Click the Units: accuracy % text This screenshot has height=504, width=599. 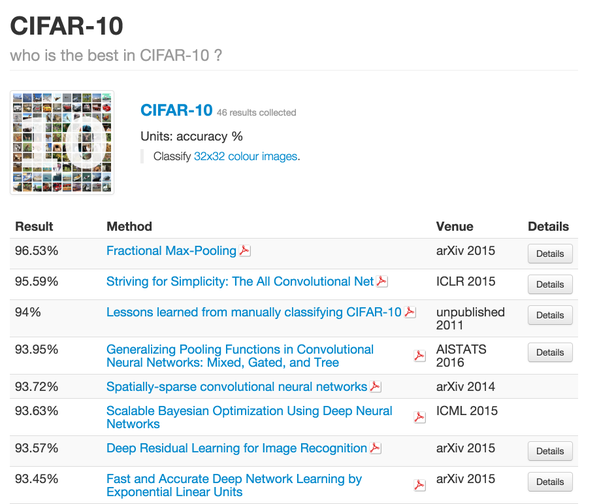[x=191, y=136]
